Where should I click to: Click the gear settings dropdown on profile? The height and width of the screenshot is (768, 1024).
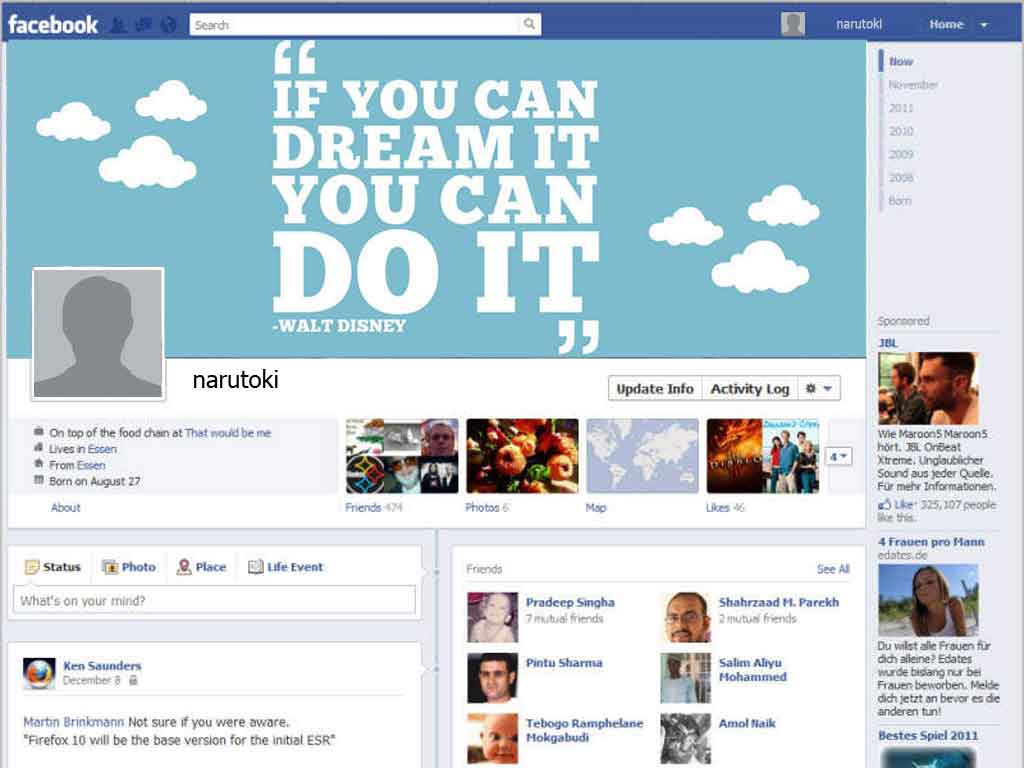pyautogui.click(x=819, y=389)
